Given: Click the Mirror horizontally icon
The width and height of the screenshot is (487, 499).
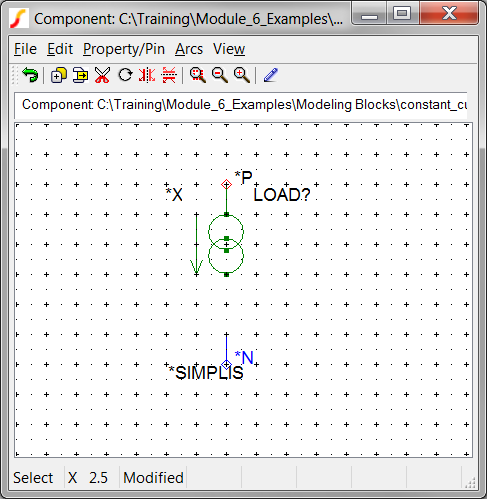Looking at the screenshot, I should click(147, 75).
